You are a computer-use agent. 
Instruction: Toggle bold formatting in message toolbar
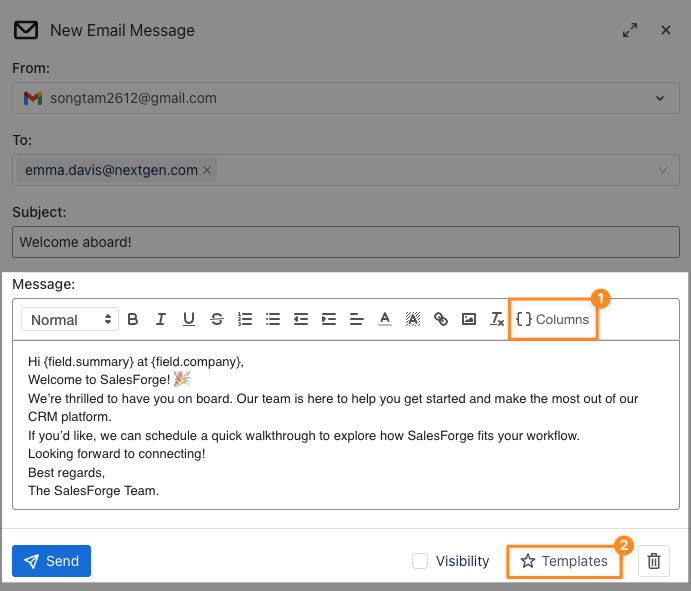point(133,320)
